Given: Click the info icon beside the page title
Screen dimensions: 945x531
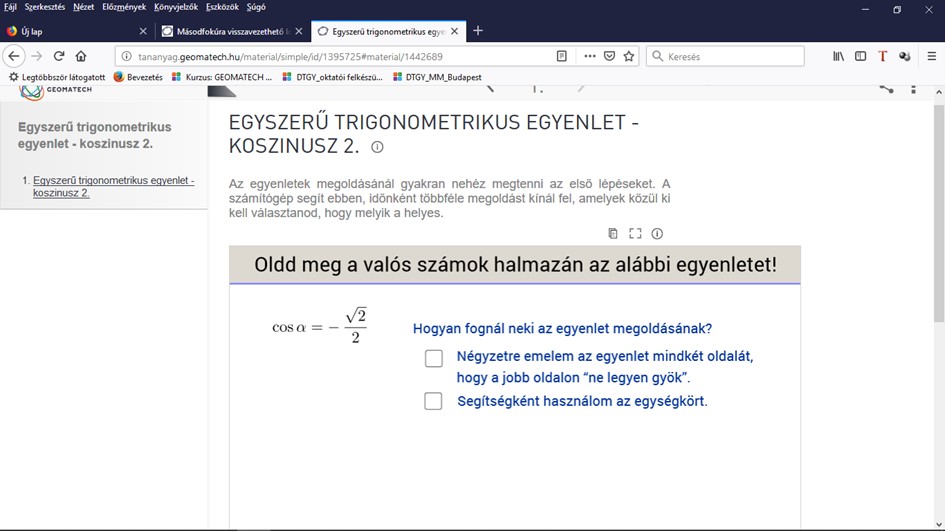Looking at the screenshot, I should pos(377,147).
